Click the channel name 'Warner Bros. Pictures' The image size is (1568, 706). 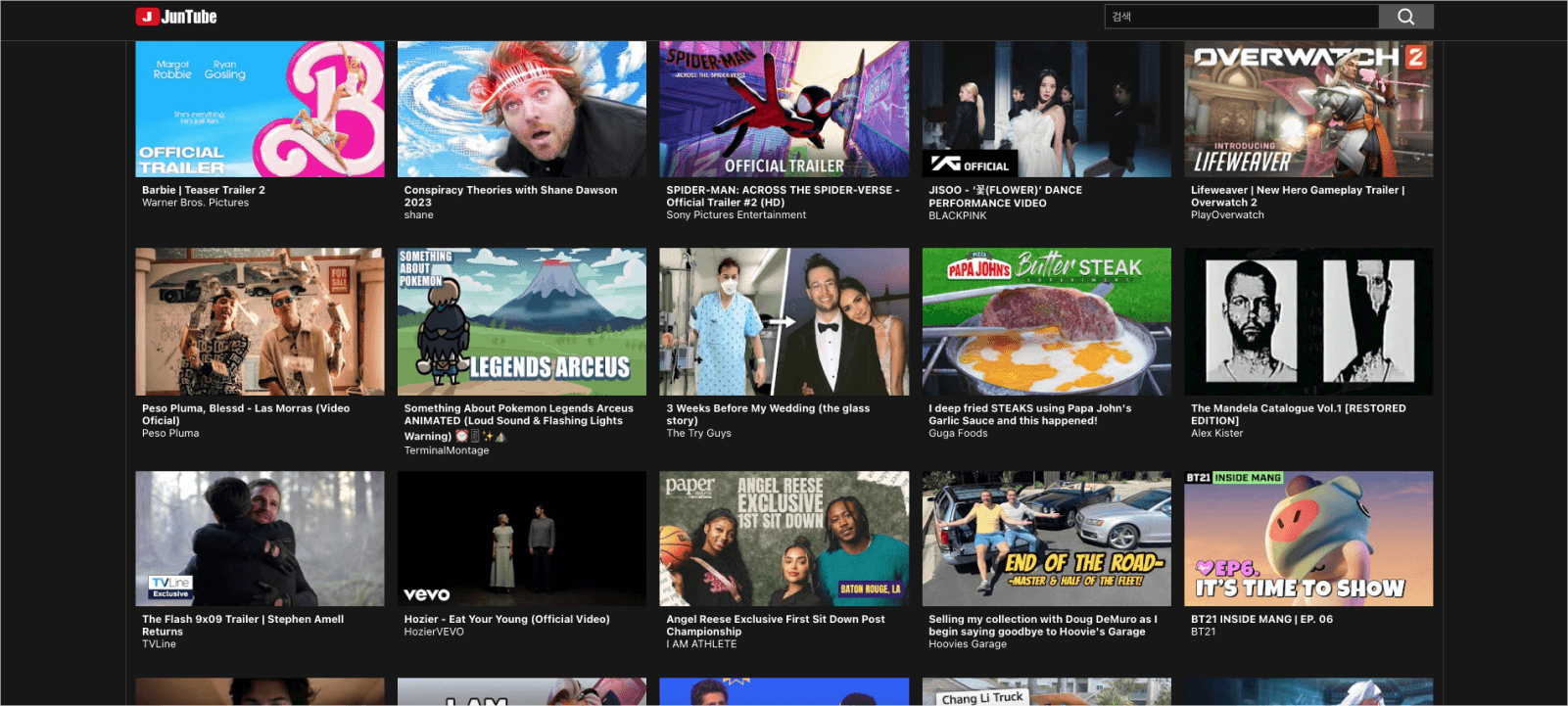[x=195, y=203]
